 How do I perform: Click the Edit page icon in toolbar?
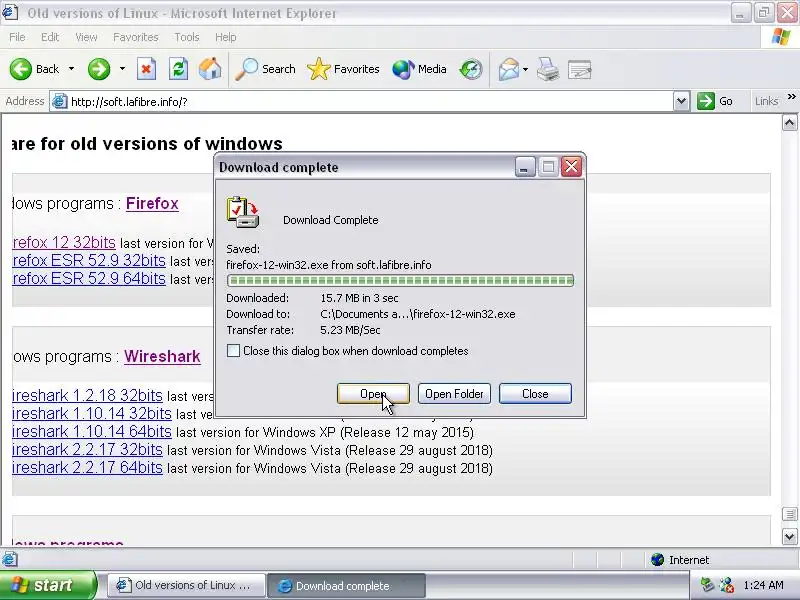[580, 69]
